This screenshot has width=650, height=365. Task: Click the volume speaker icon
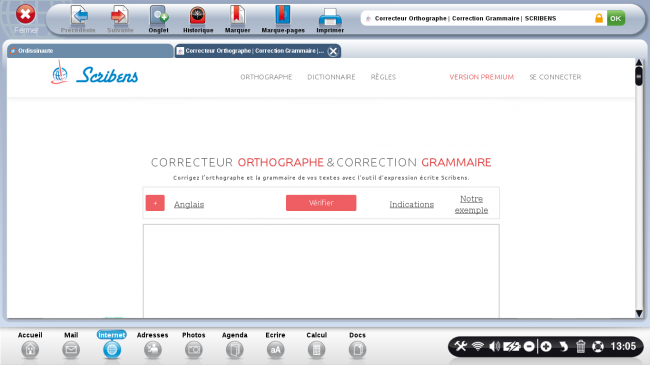495,346
